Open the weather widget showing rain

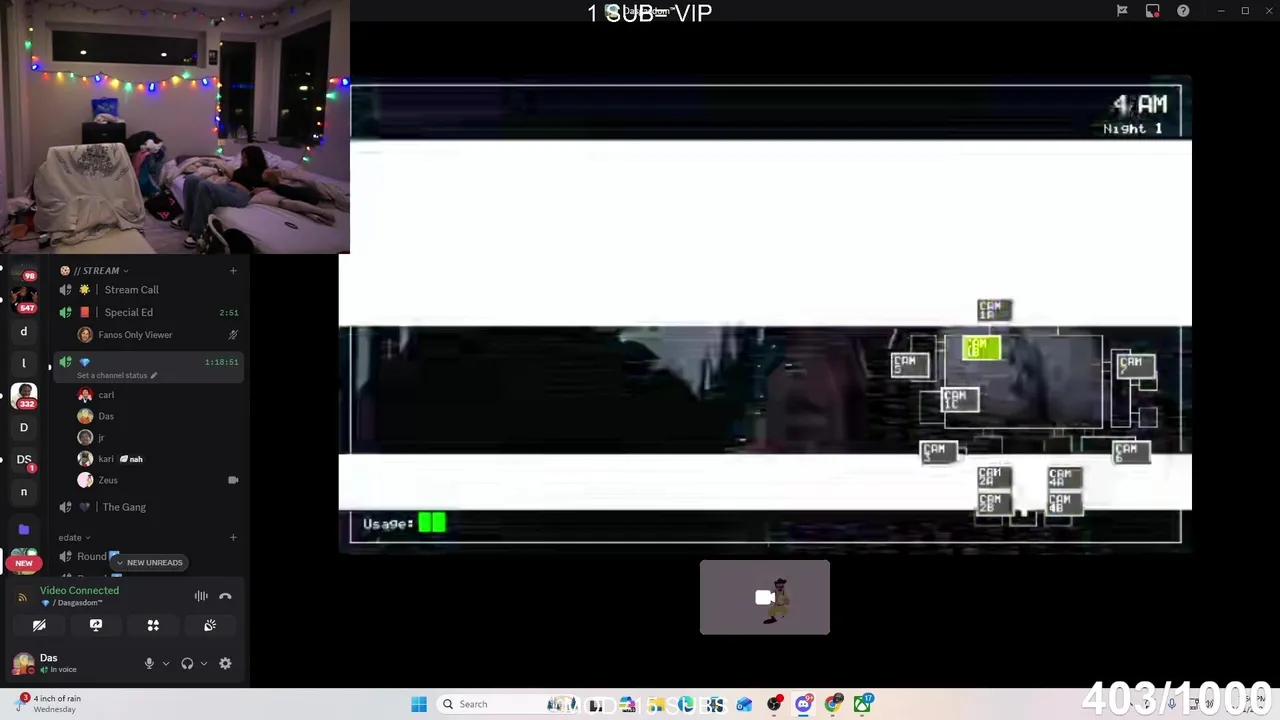coord(50,704)
